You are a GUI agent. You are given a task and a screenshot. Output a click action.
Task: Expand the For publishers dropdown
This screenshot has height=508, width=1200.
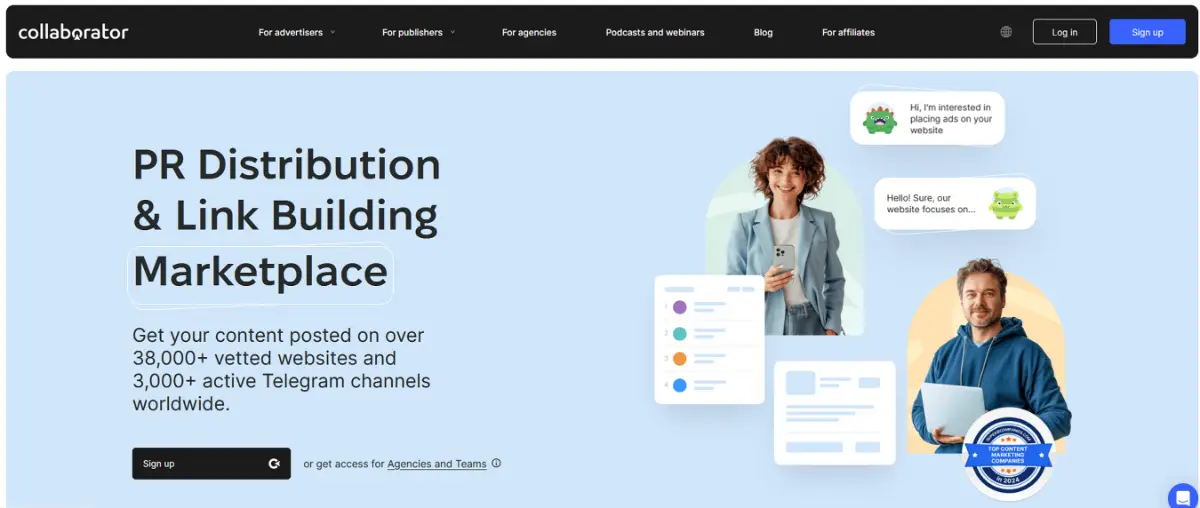[x=418, y=32]
